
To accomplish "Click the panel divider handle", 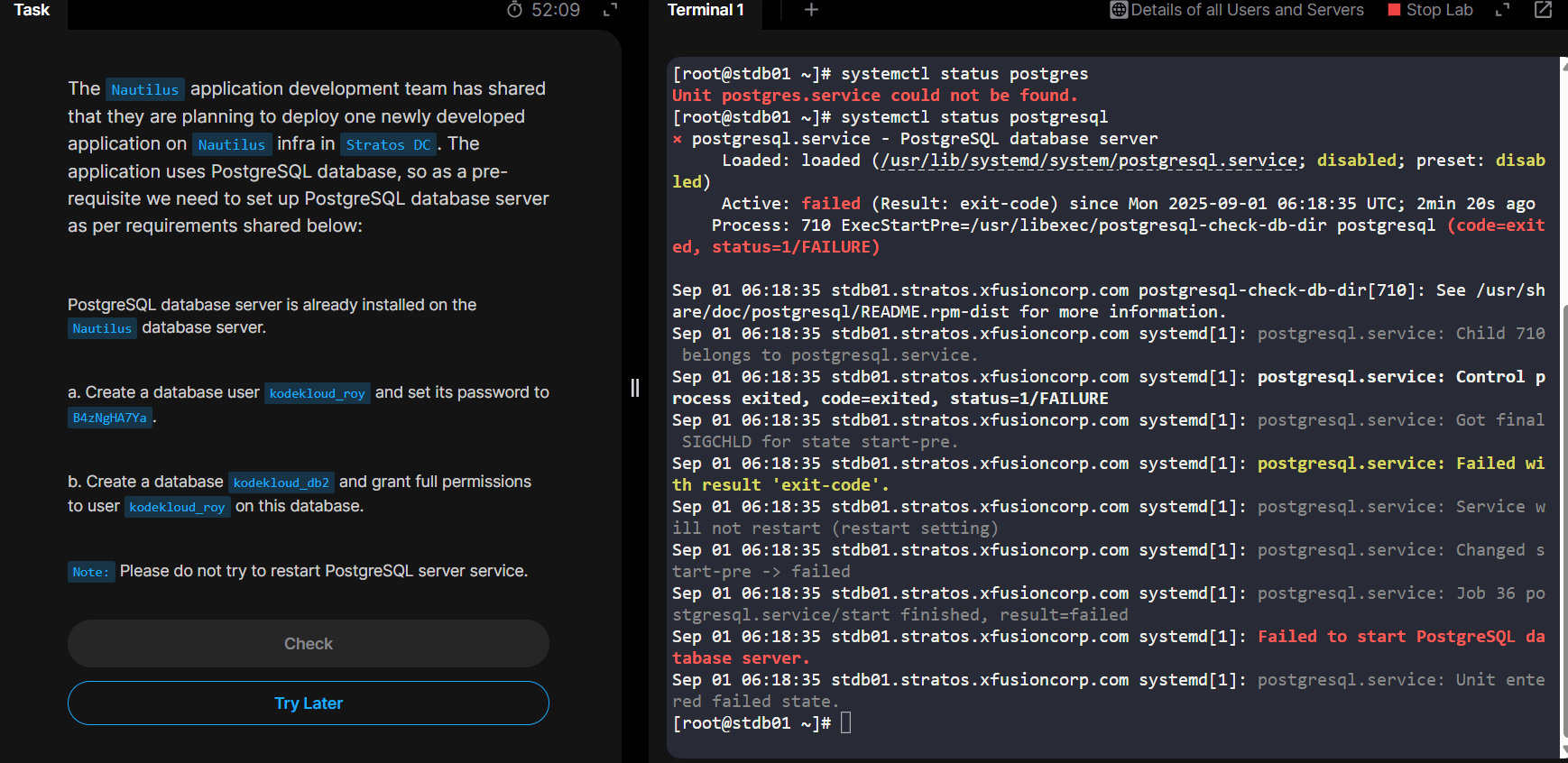I will click(635, 388).
